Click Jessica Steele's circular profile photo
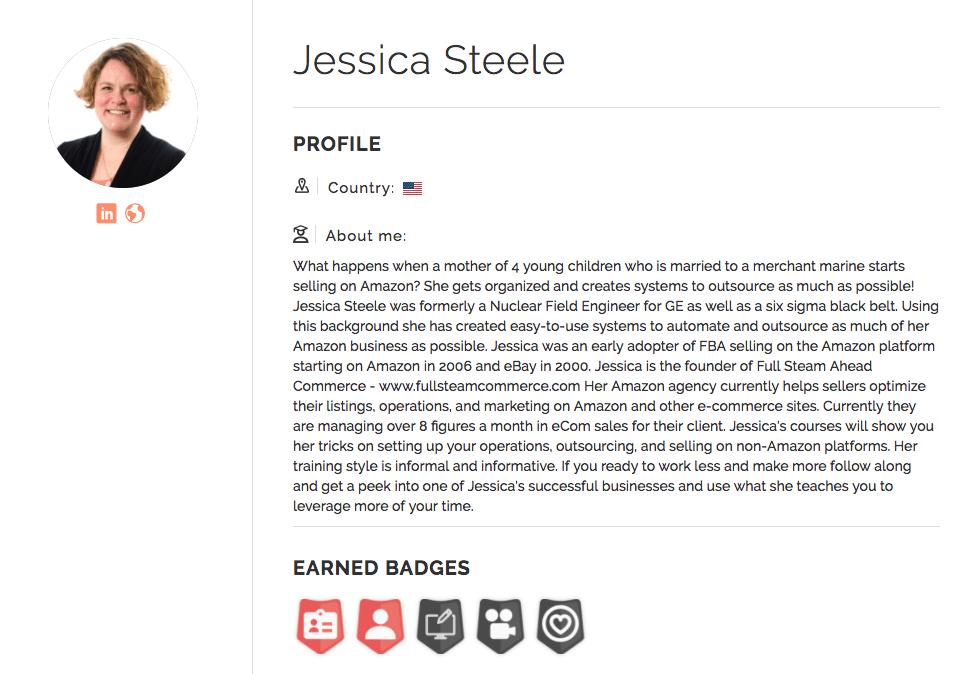 (x=122, y=113)
